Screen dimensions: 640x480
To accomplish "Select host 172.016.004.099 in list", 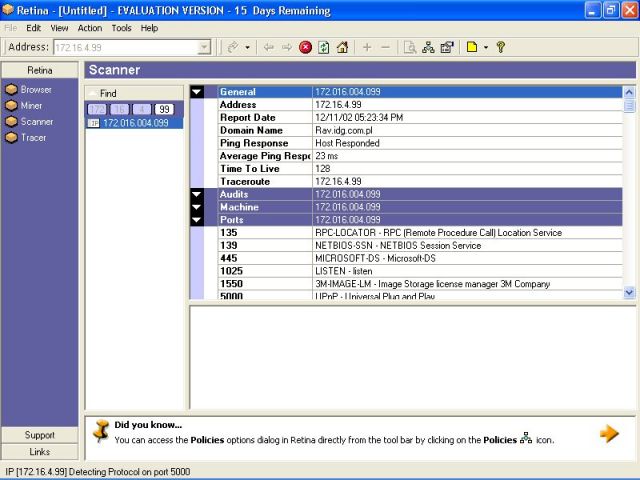I will (134, 123).
